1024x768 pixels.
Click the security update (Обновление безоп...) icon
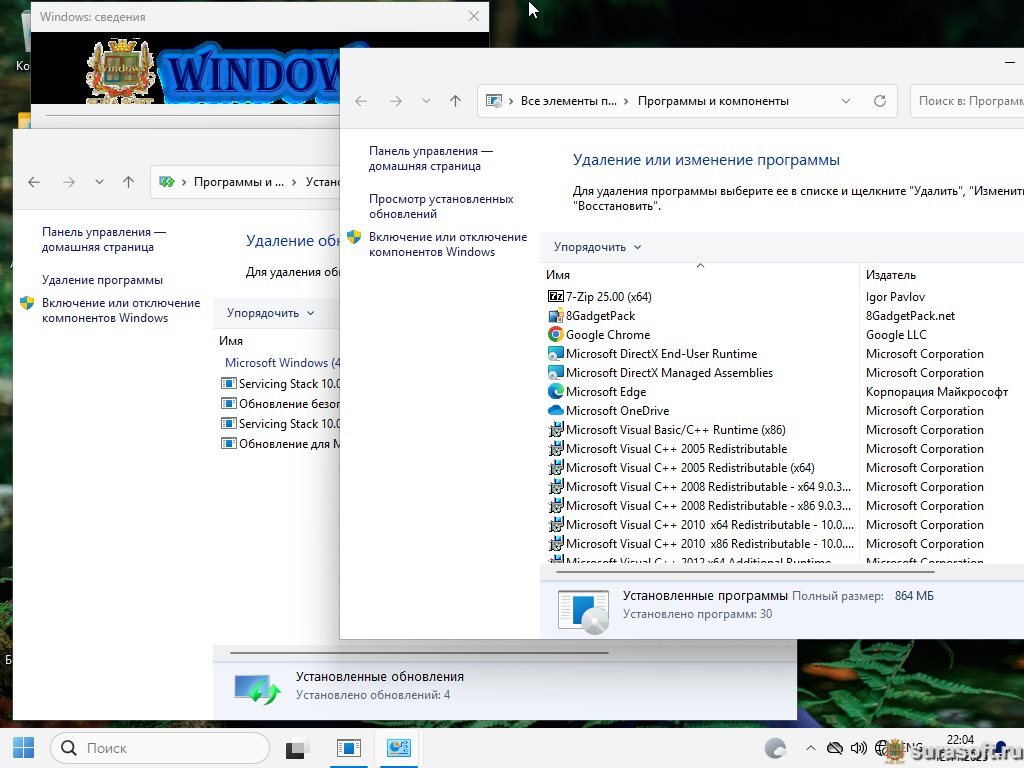coord(228,404)
